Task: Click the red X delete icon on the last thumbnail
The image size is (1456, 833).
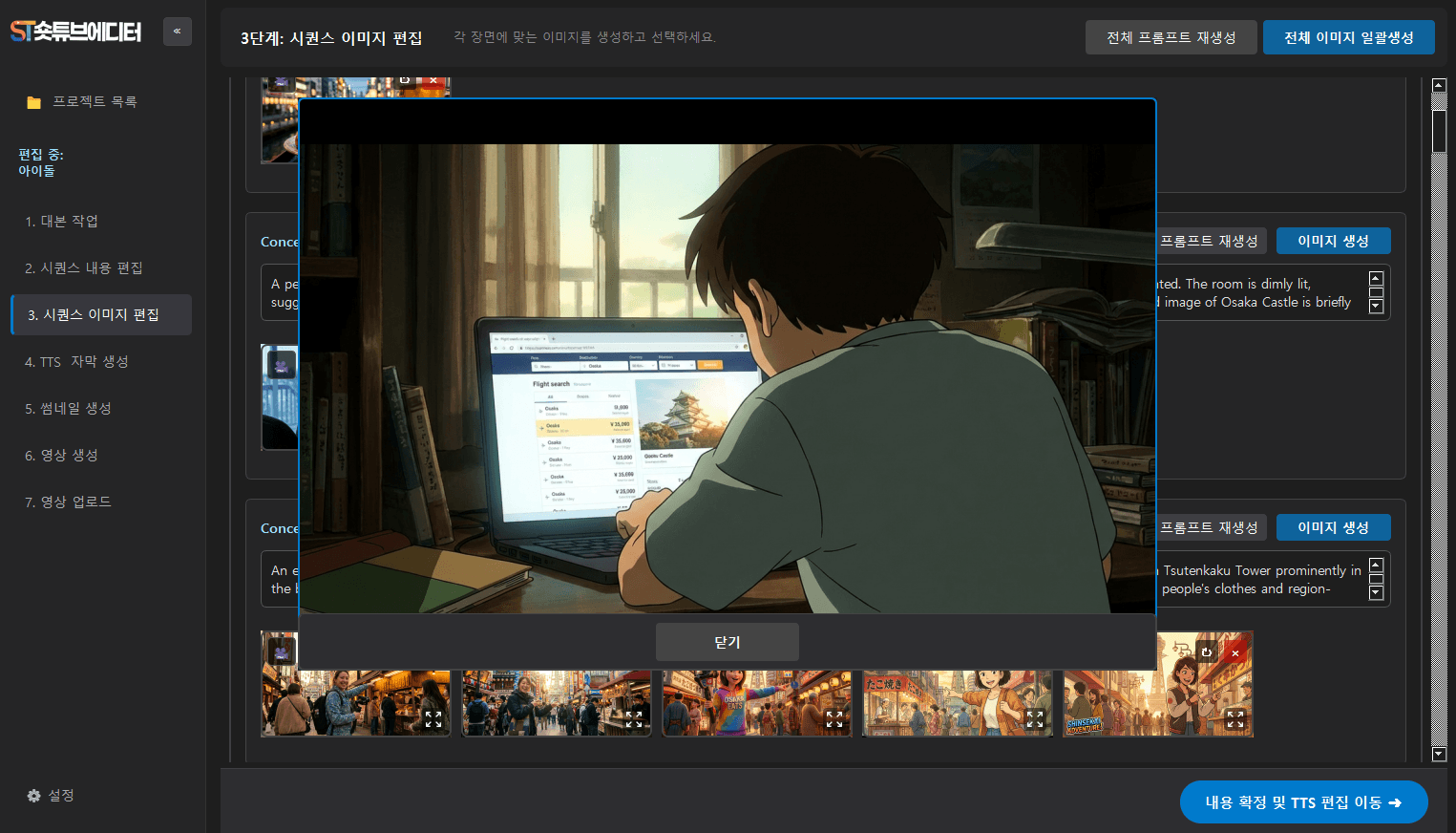Action: (1235, 652)
